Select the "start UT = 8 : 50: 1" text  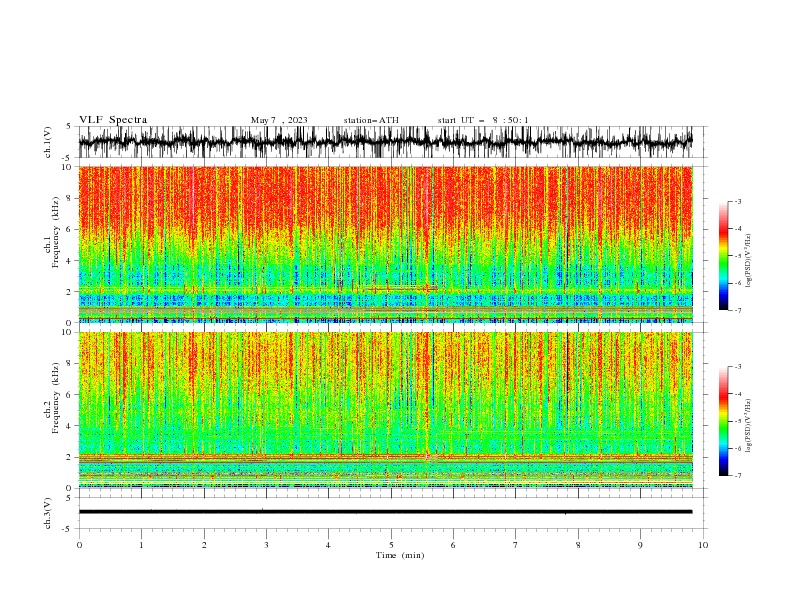(483, 120)
